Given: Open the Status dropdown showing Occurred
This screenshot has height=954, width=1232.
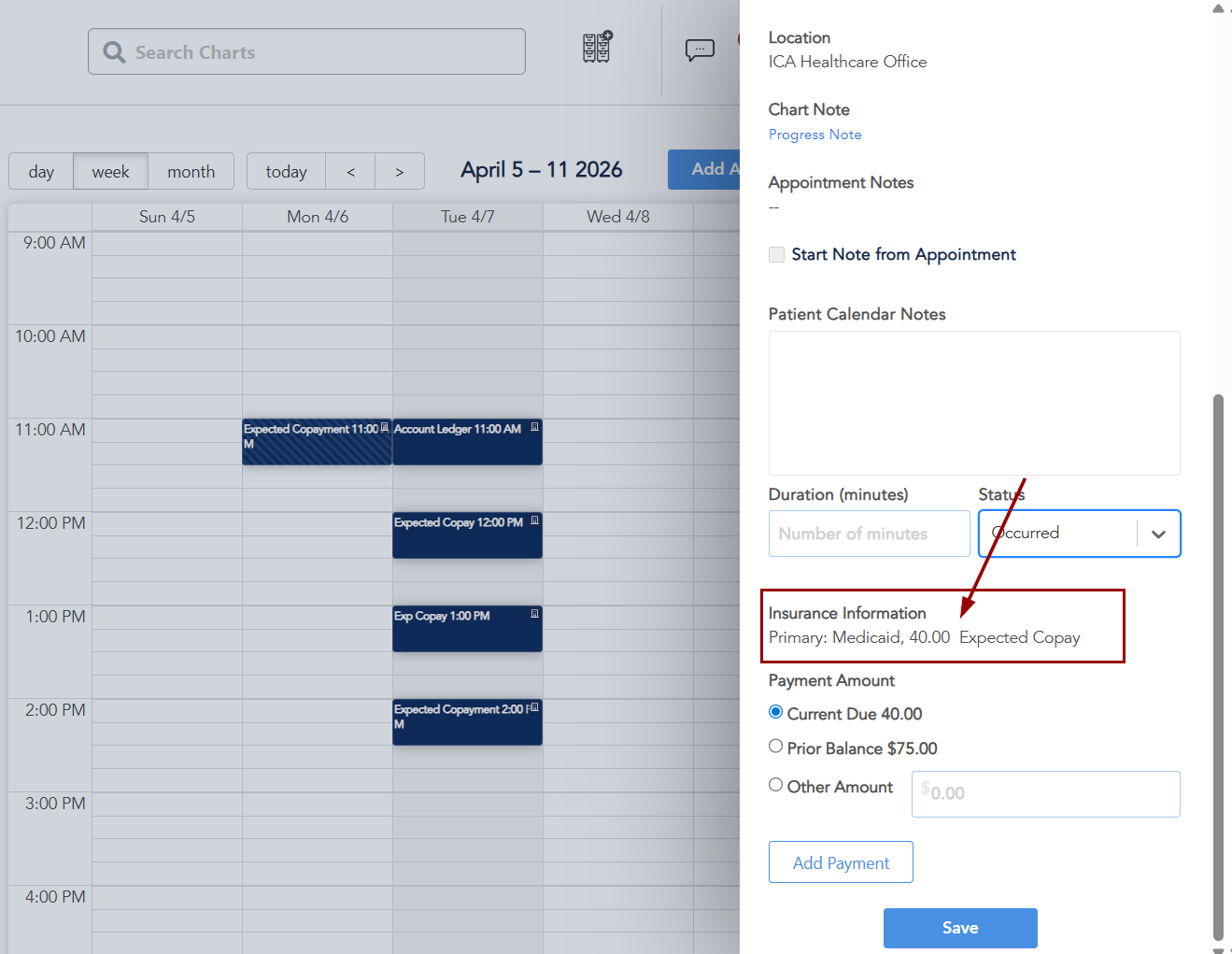Looking at the screenshot, I should tap(1080, 534).
